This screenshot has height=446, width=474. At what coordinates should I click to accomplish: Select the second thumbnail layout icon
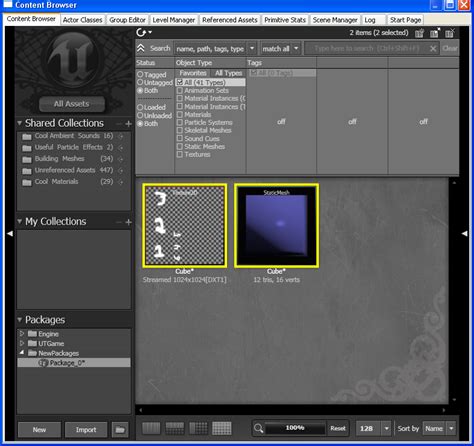175,428
